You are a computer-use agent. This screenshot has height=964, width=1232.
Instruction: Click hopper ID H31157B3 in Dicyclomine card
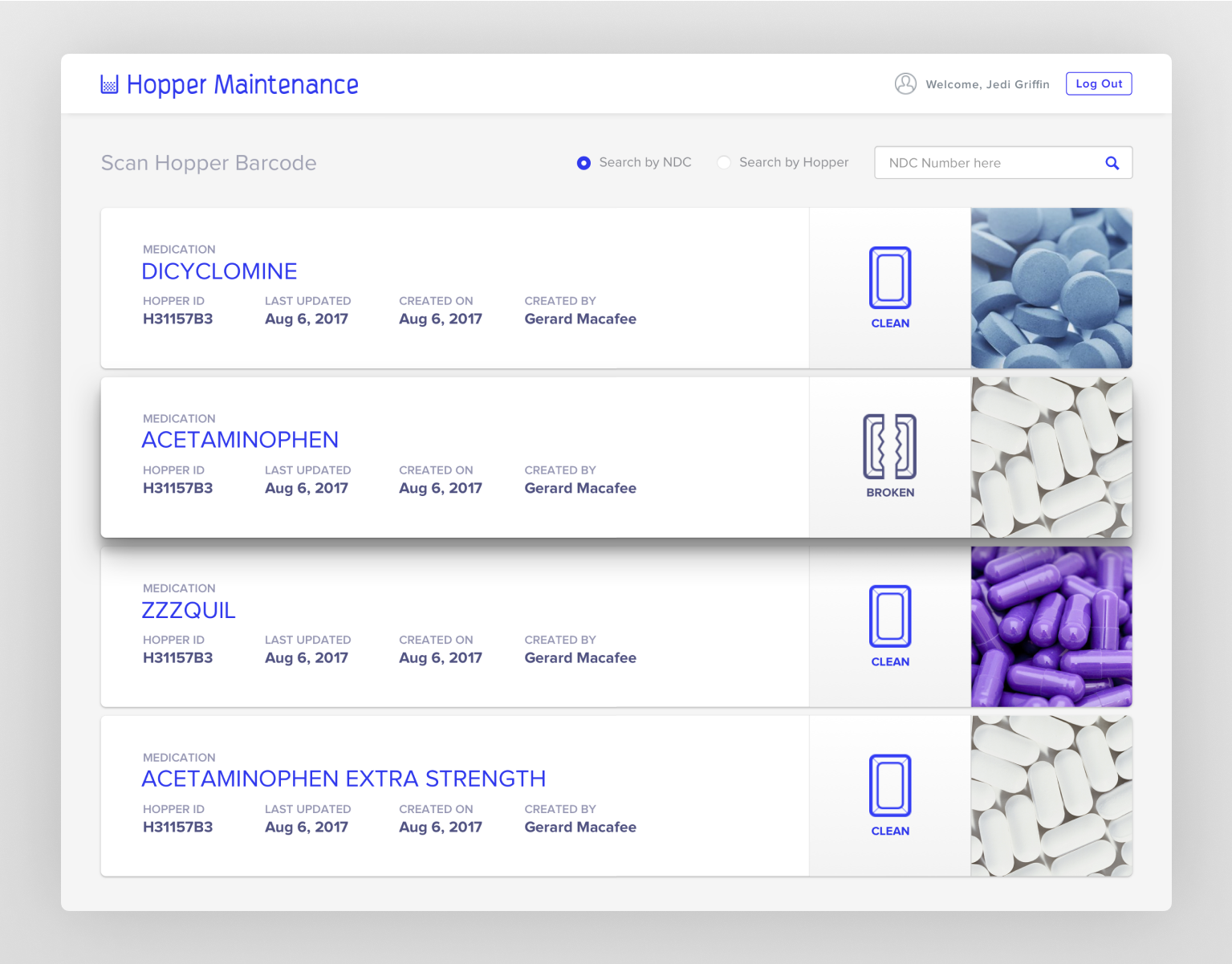coord(177,319)
